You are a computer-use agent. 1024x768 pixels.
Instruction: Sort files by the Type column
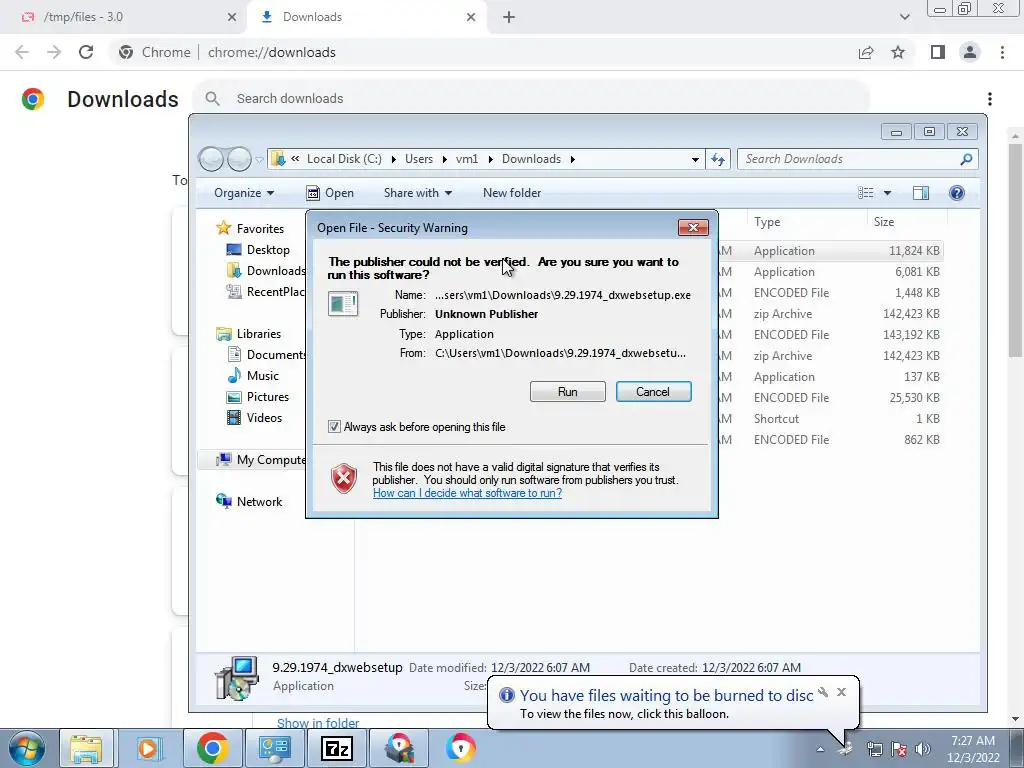(806, 222)
